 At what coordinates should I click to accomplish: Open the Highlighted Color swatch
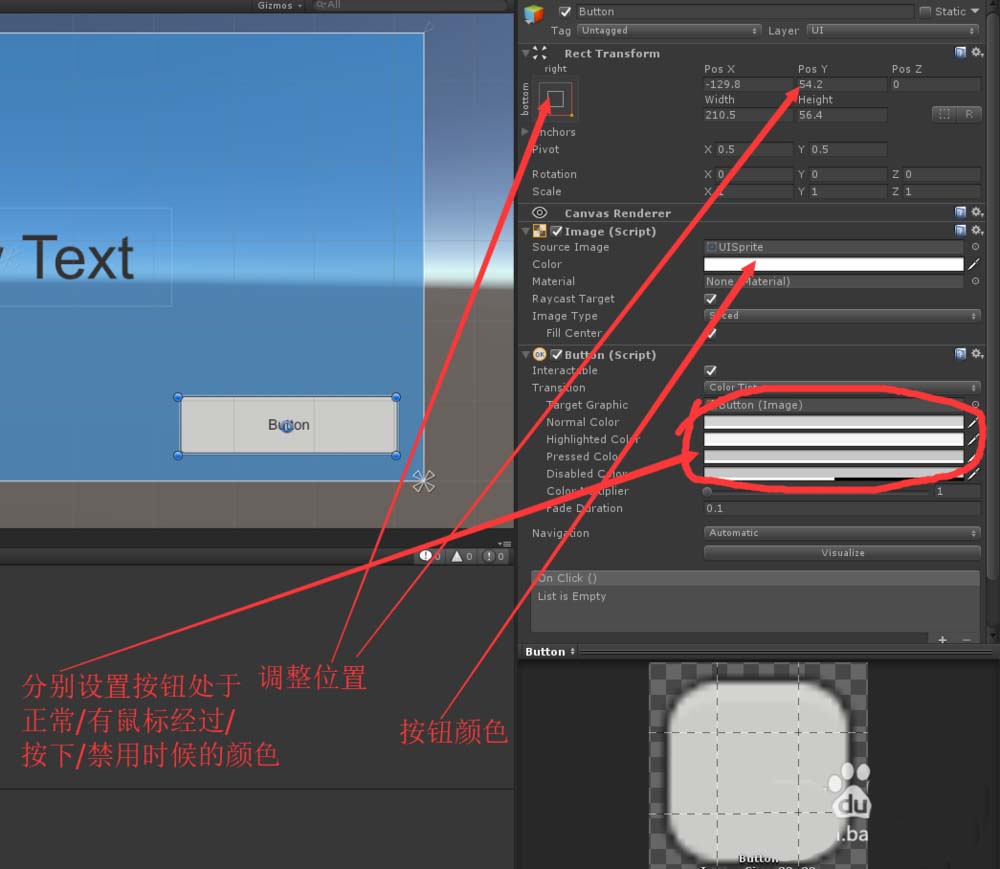[833, 439]
